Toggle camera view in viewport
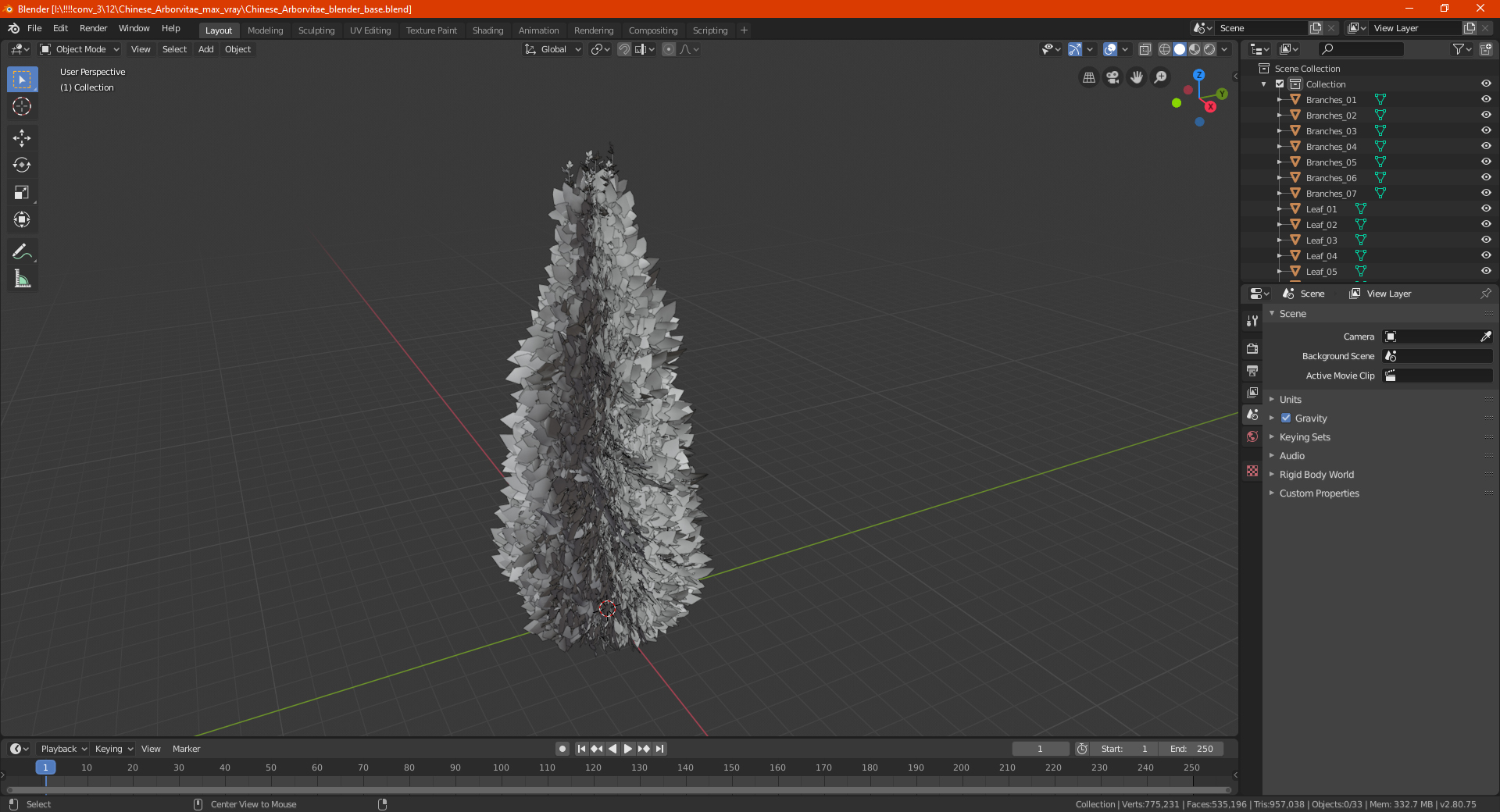Image resolution: width=1500 pixels, height=812 pixels. (x=1112, y=77)
